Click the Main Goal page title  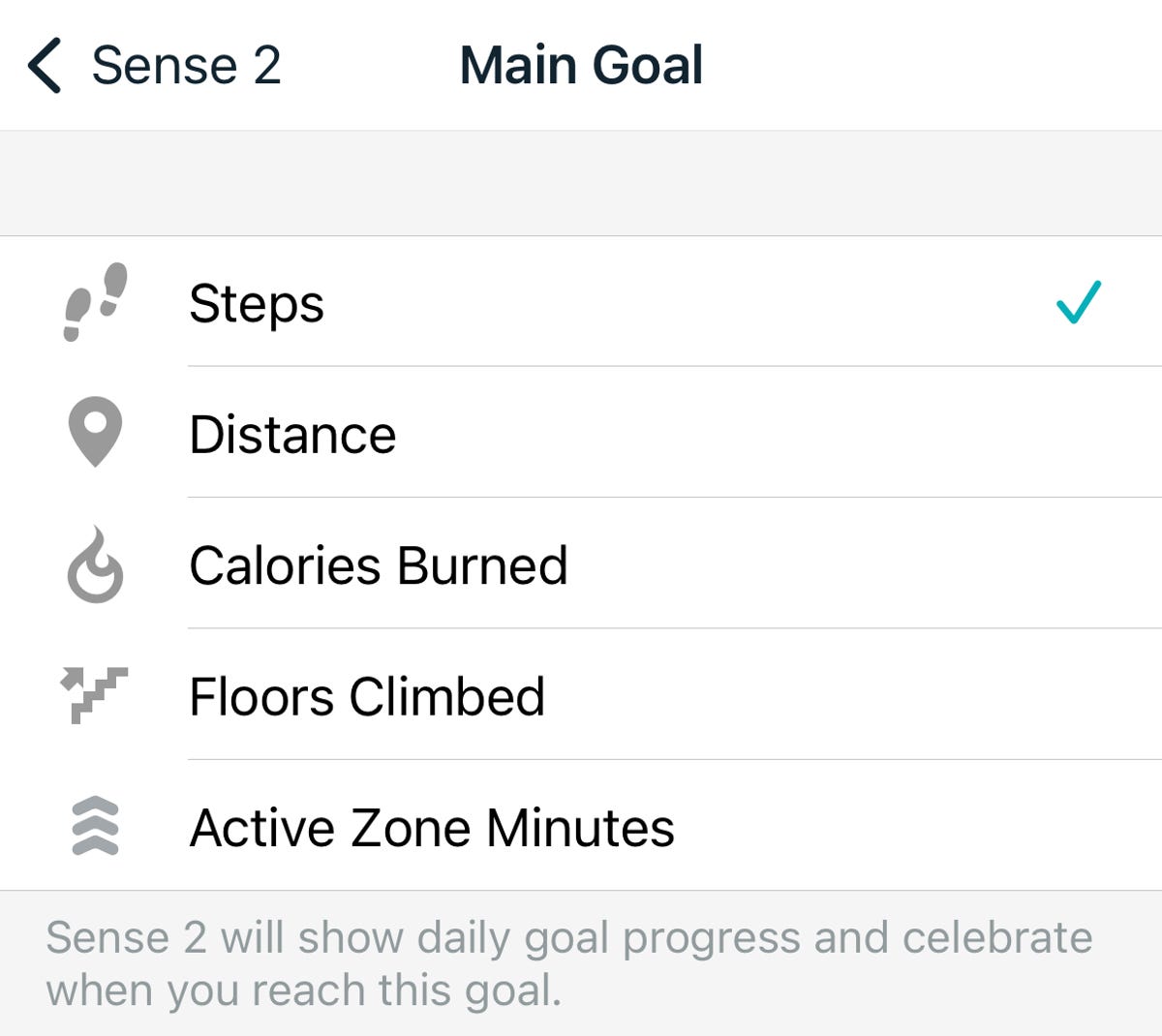[x=581, y=66]
